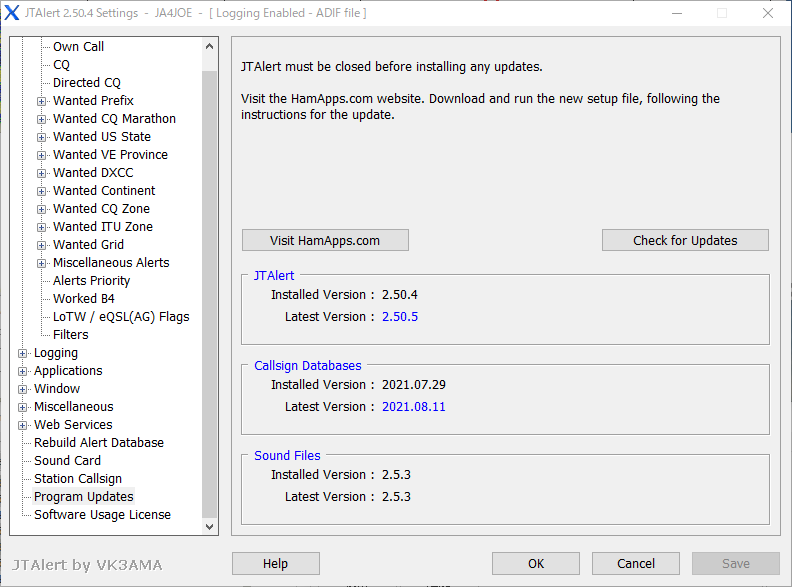Click Check for Updates button
The image size is (792, 587).
point(685,240)
